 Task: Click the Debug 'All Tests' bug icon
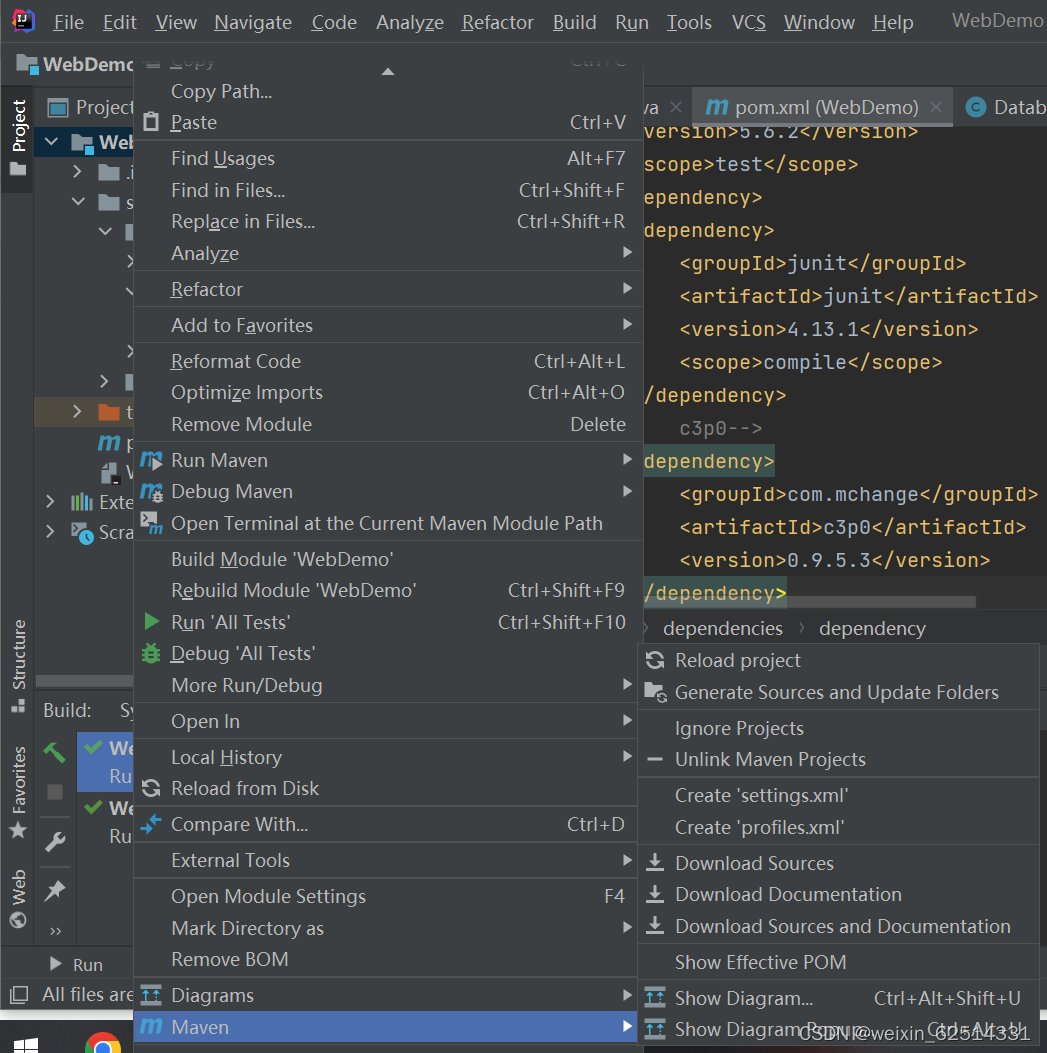click(151, 653)
